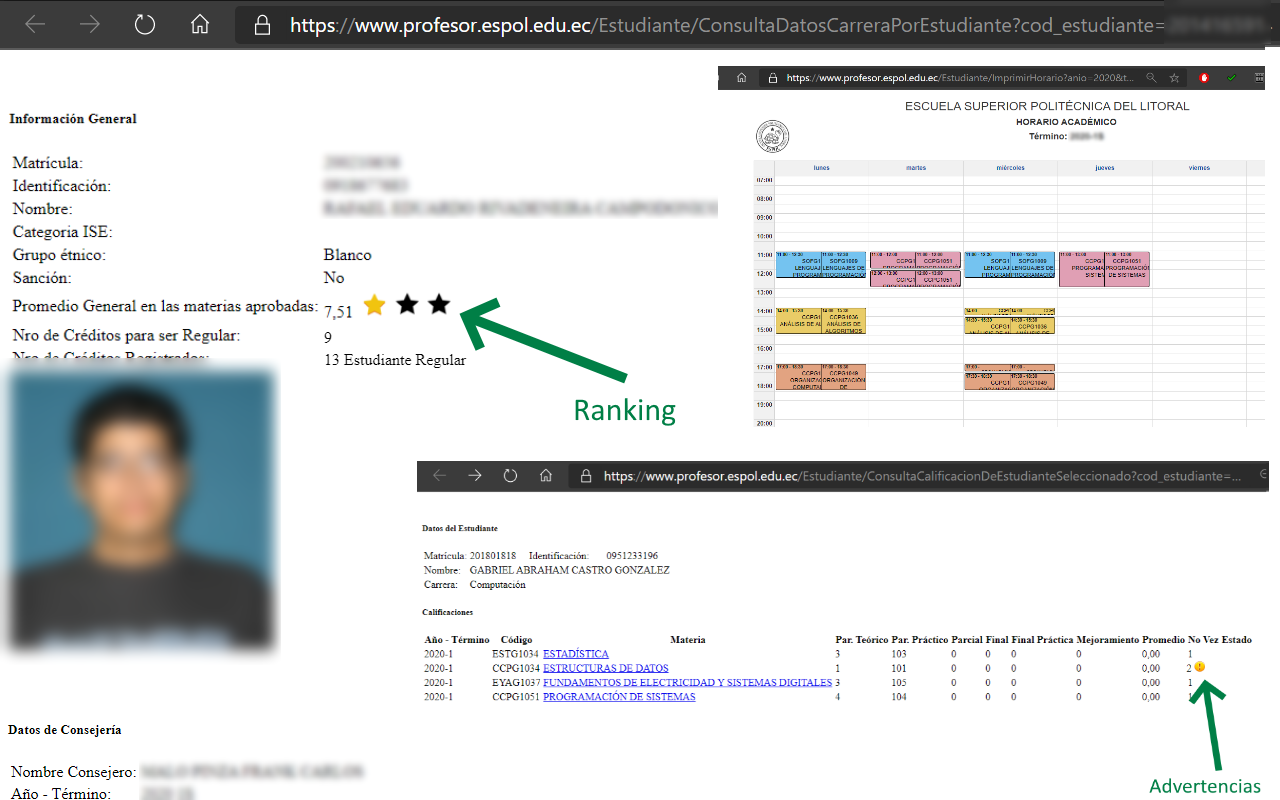Go back in the main student data browser

35,24
